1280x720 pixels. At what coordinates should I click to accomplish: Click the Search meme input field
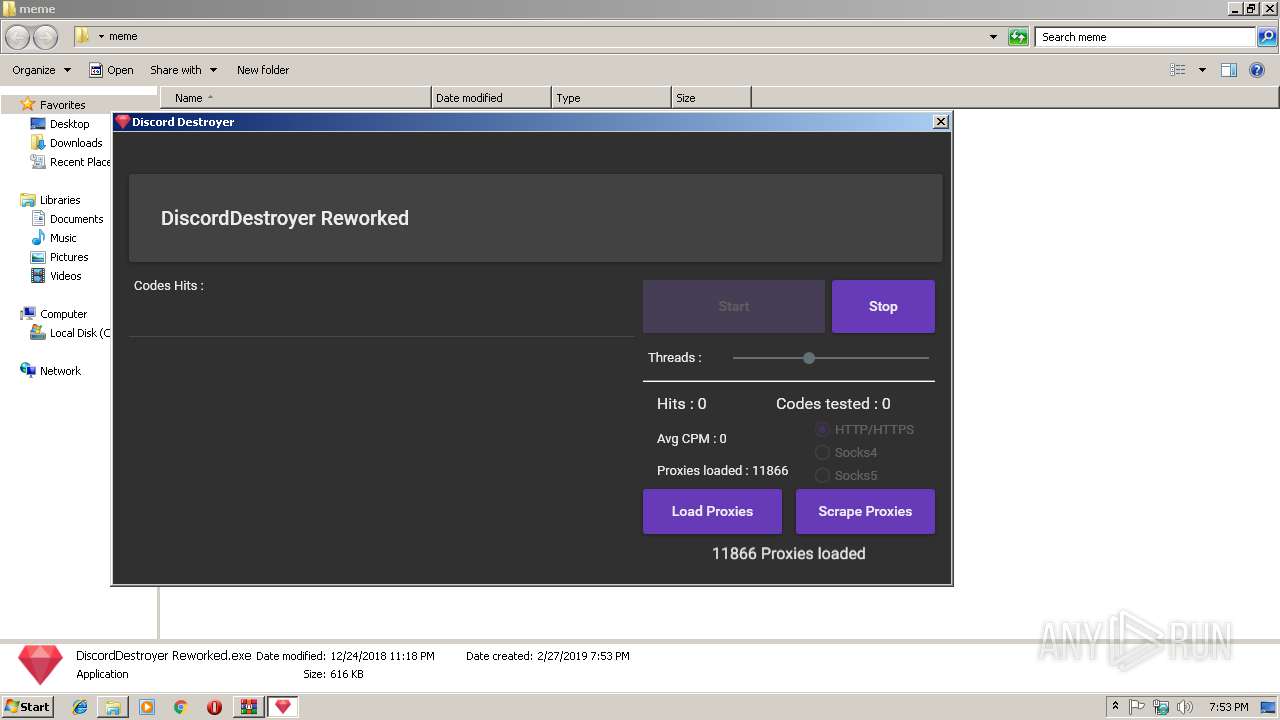click(x=1145, y=37)
